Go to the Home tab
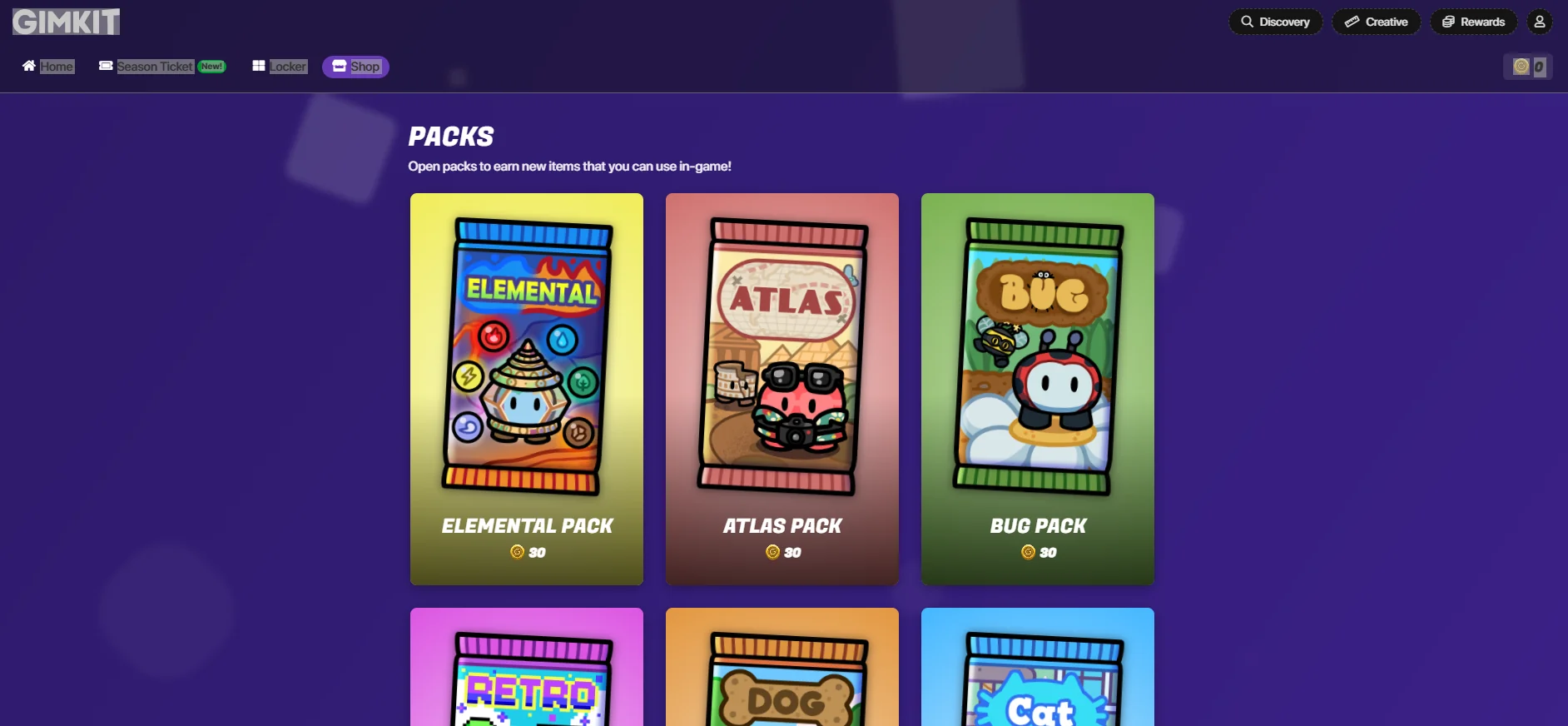Image resolution: width=1568 pixels, height=726 pixels. click(48, 67)
